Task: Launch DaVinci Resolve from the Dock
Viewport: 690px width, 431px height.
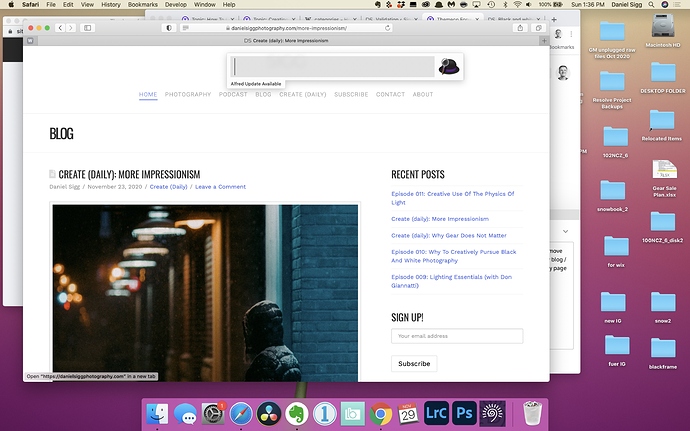Action: [269, 414]
